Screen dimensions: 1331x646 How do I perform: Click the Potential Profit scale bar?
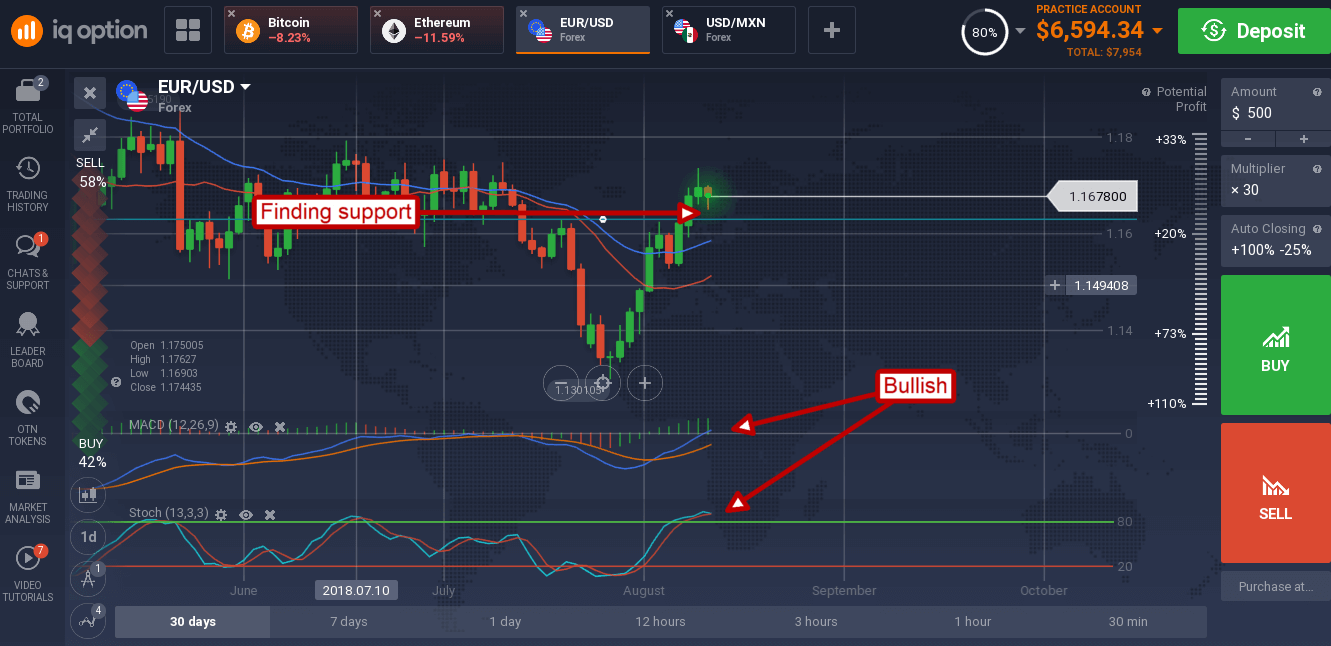[1200, 268]
